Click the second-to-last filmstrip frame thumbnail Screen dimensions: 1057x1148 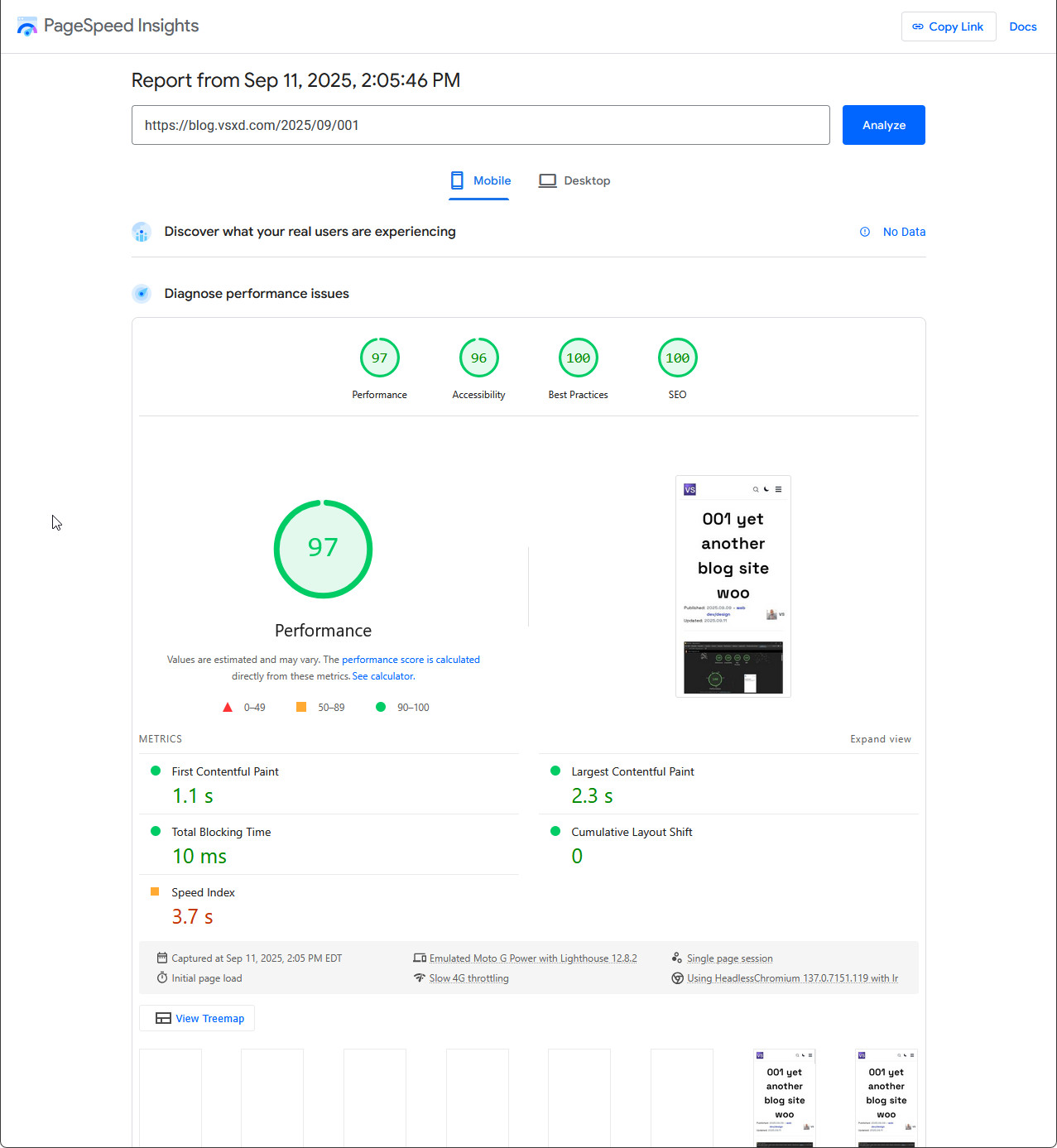click(x=785, y=1098)
